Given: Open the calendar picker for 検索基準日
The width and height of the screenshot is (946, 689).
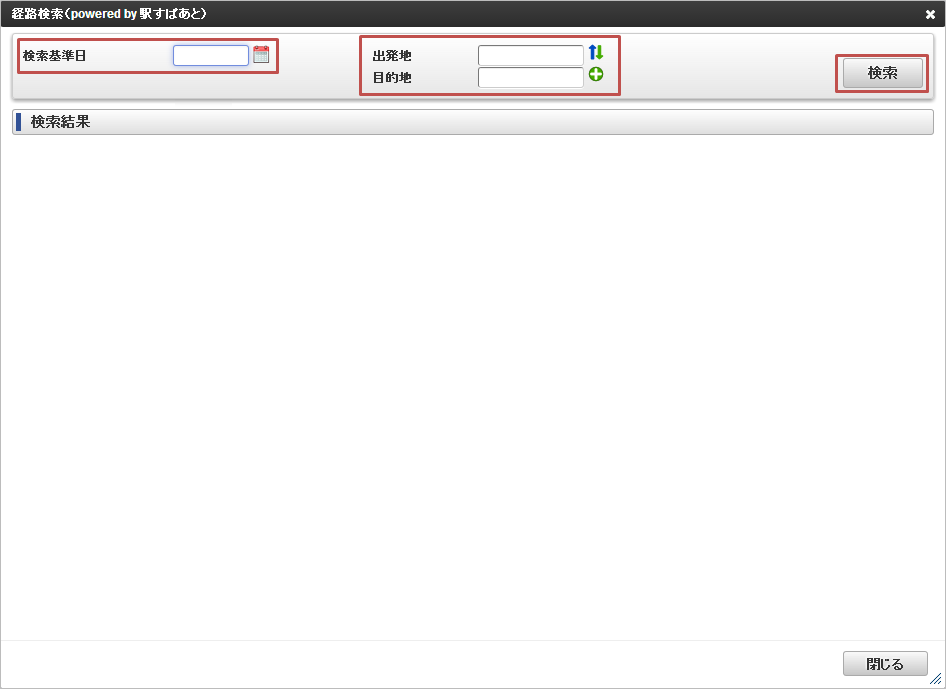Looking at the screenshot, I should click(x=261, y=55).
